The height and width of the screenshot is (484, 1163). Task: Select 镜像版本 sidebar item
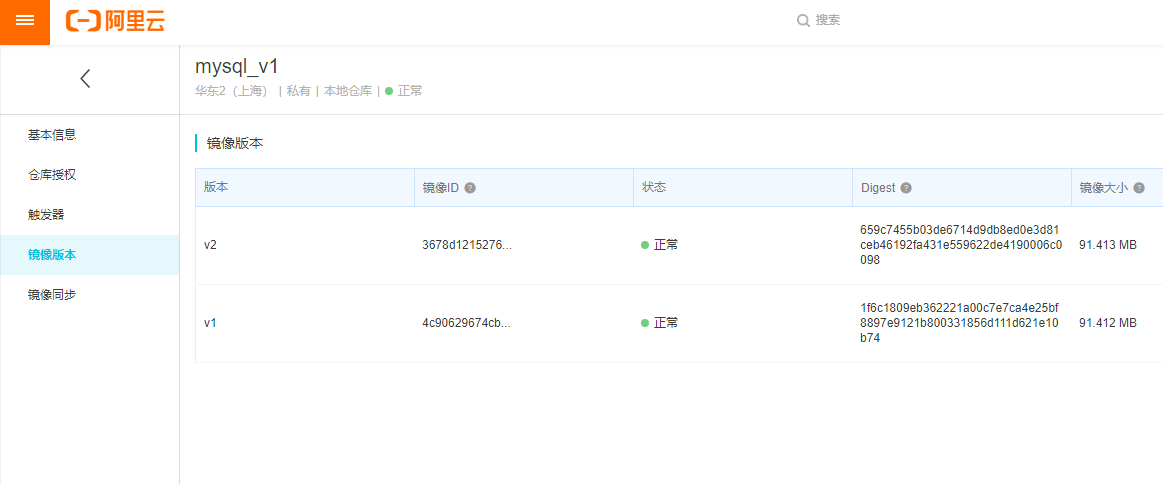click(x=52, y=255)
